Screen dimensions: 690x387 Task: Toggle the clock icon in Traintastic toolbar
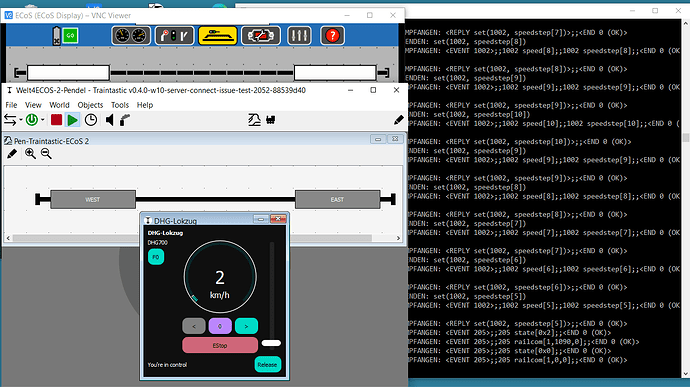(x=91, y=120)
